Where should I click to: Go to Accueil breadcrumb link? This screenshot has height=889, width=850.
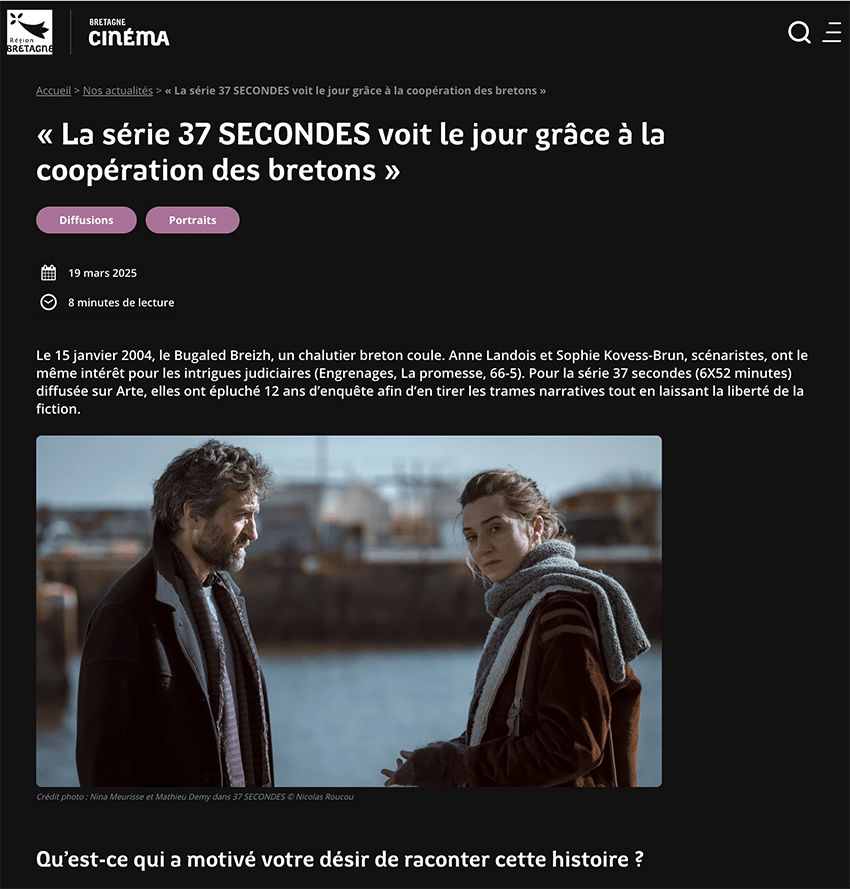[53, 91]
